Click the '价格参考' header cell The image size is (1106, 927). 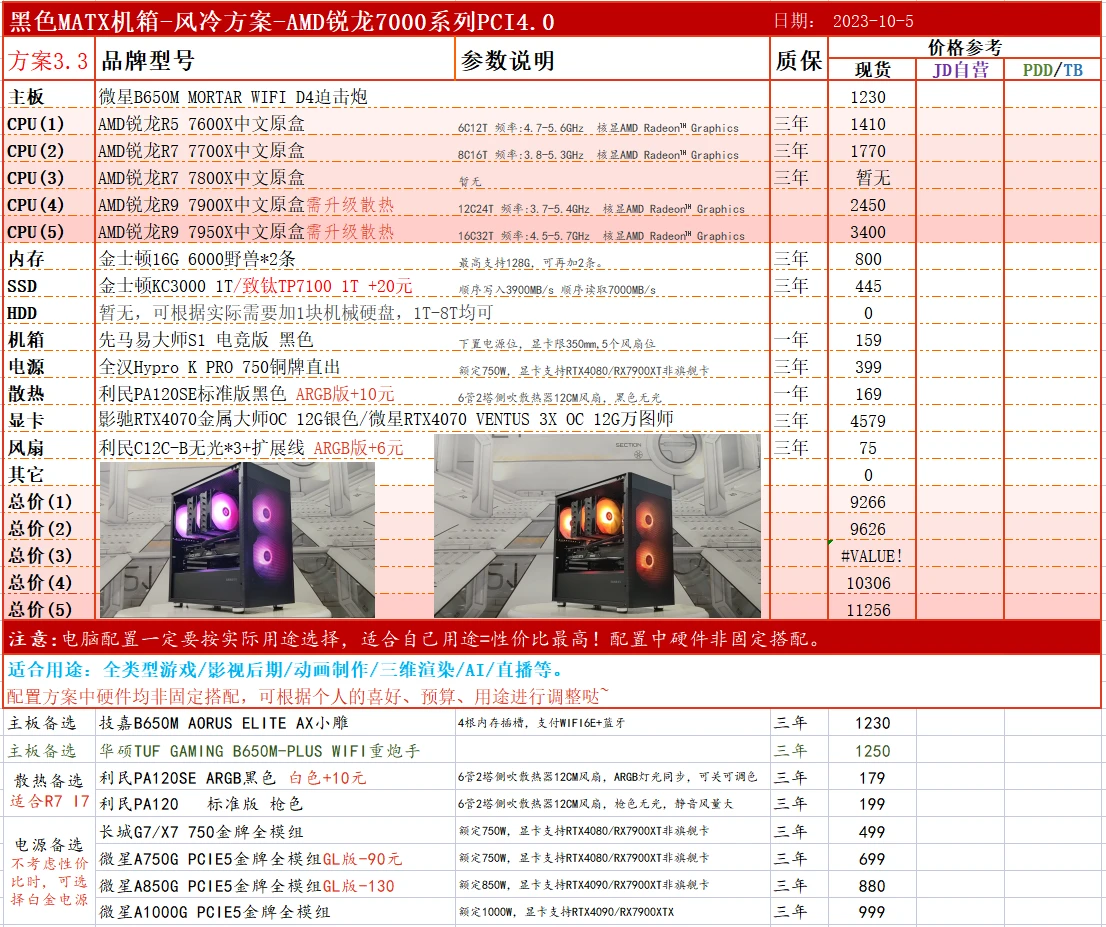click(x=964, y=47)
